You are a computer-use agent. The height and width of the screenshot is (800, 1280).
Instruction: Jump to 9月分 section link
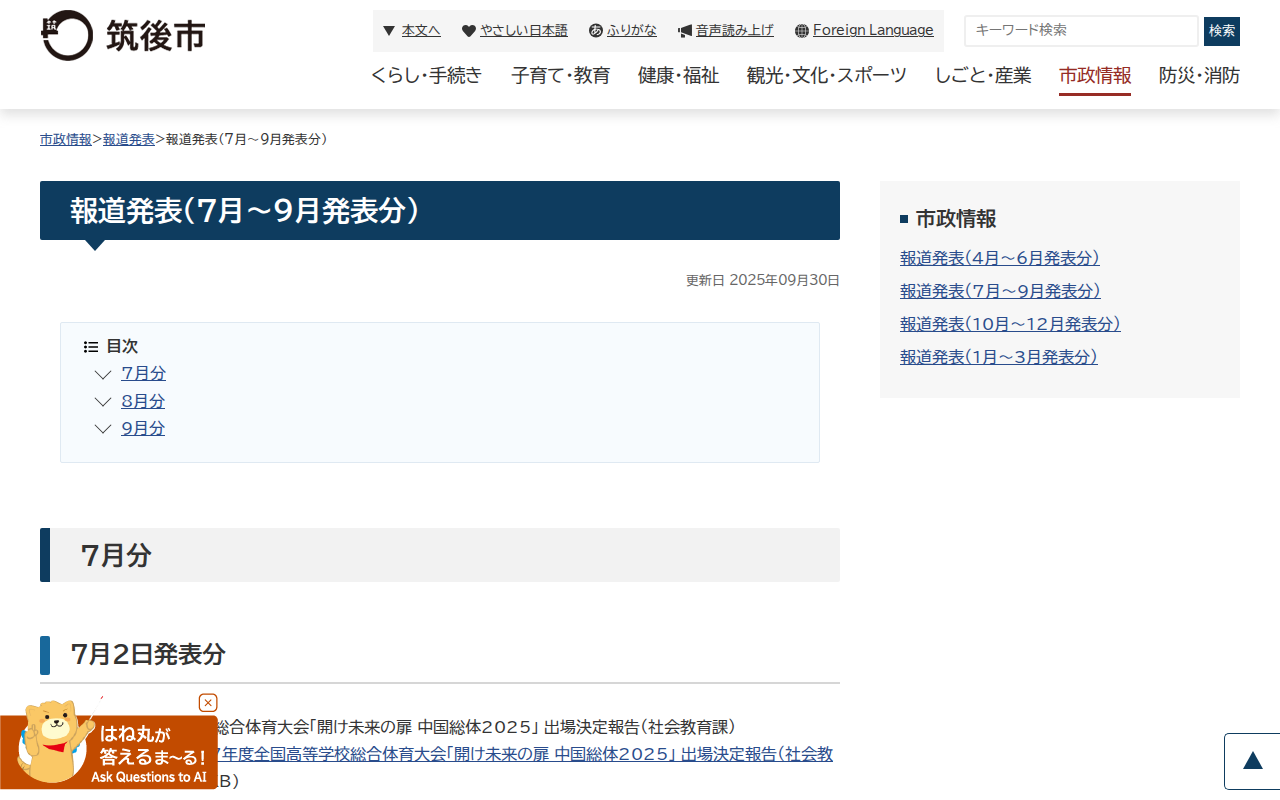coord(143,429)
